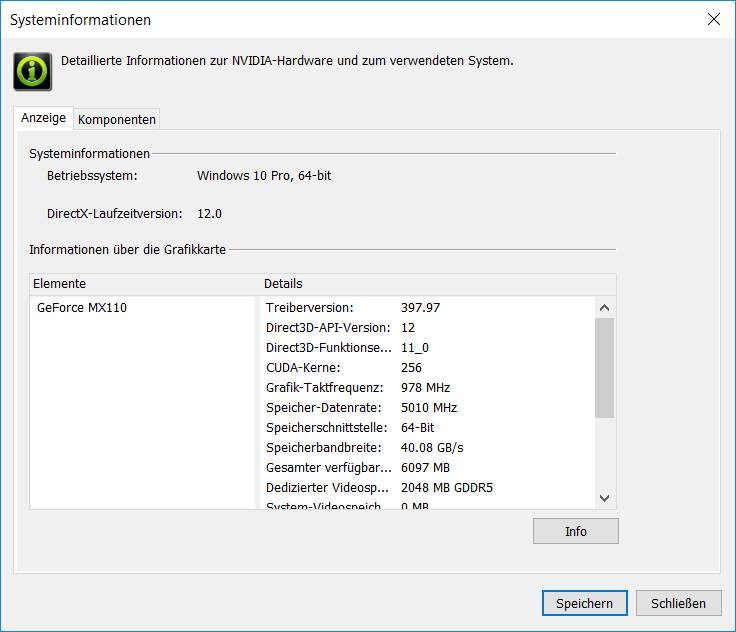This screenshot has height=632, width=736.
Task: Select the Anzeige tab
Action: click(43, 117)
